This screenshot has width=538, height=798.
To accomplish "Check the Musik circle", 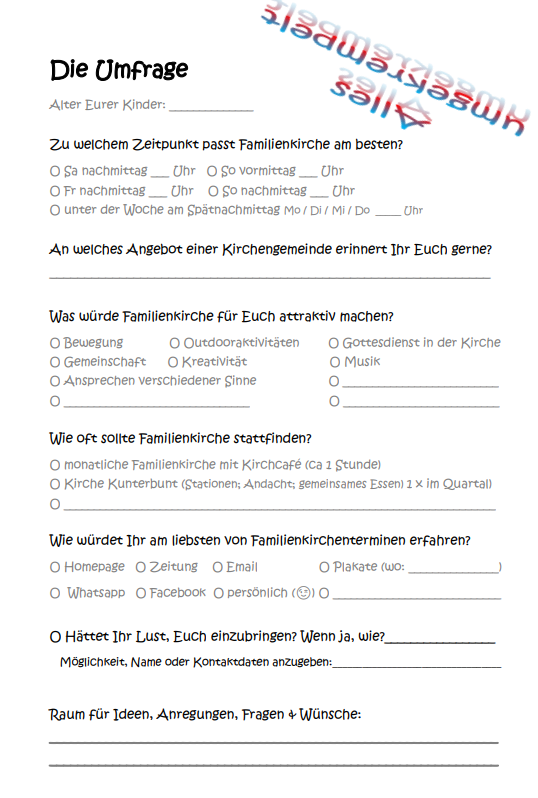I will (335, 362).
